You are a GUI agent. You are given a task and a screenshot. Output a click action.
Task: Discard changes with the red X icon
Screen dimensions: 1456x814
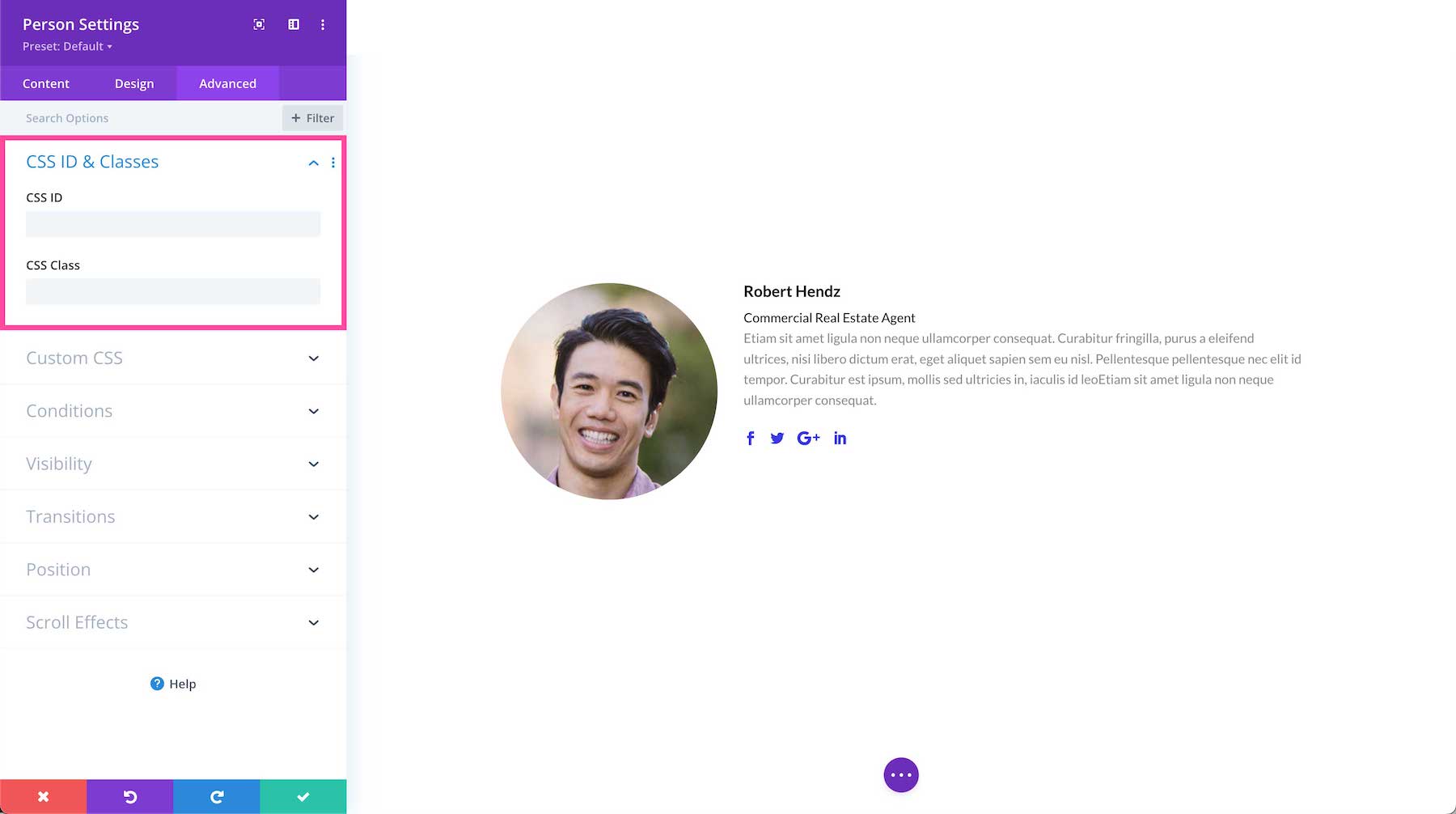tap(42, 796)
